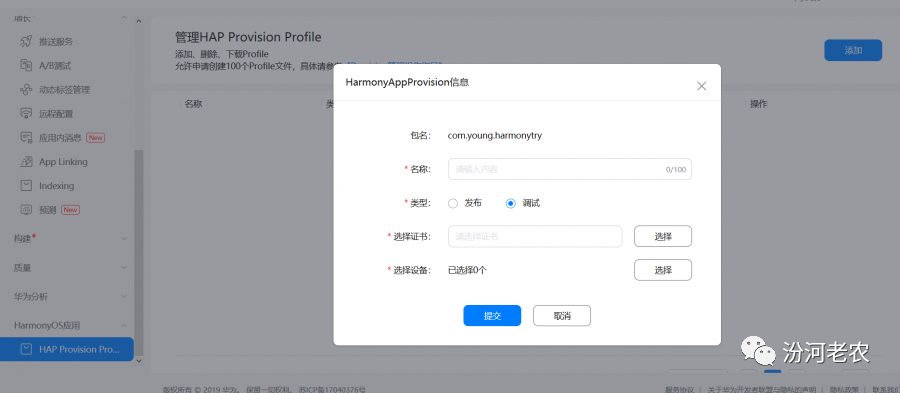900x393 pixels.
Task: Click the 请选择证书 certificate field
Action: [535, 236]
